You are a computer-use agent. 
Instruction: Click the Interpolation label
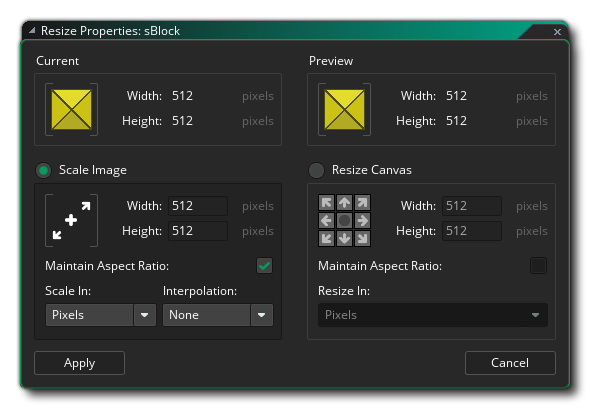coord(200,291)
